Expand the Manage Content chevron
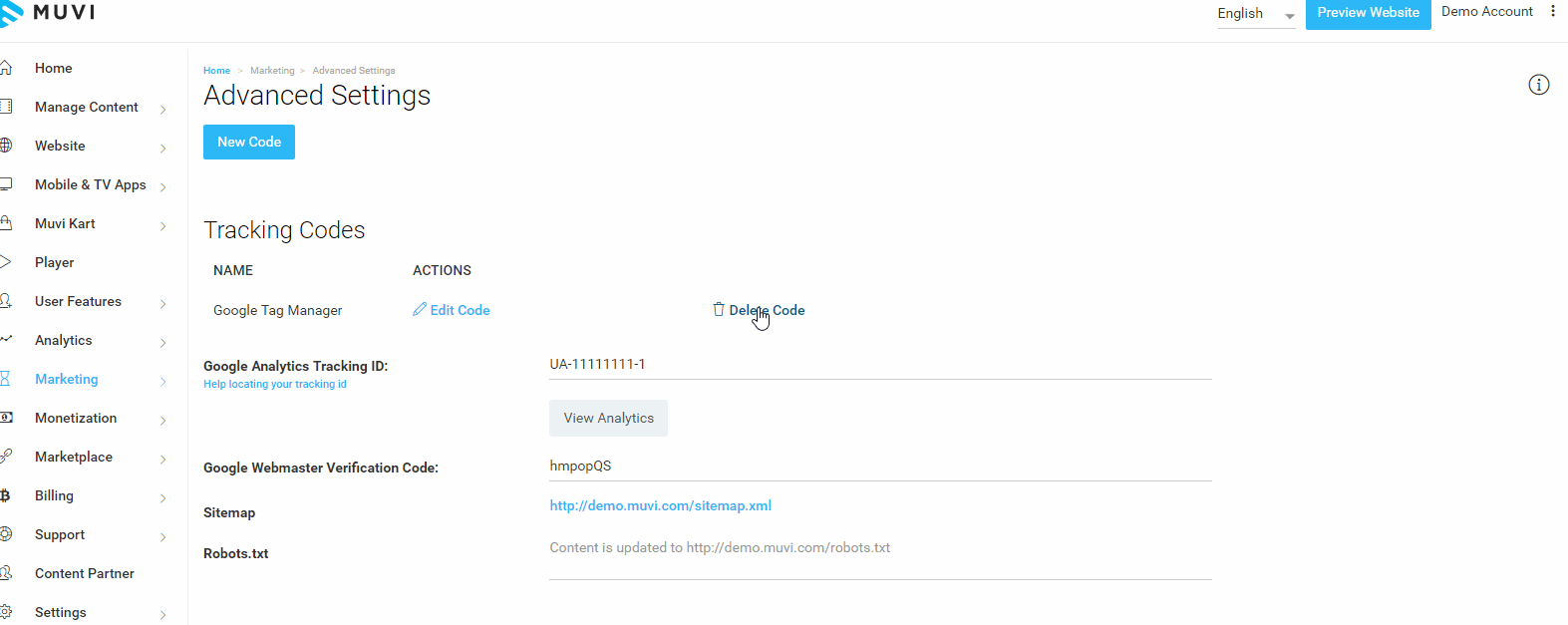Viewport: 1568px width, 625px height. [162, 109]
